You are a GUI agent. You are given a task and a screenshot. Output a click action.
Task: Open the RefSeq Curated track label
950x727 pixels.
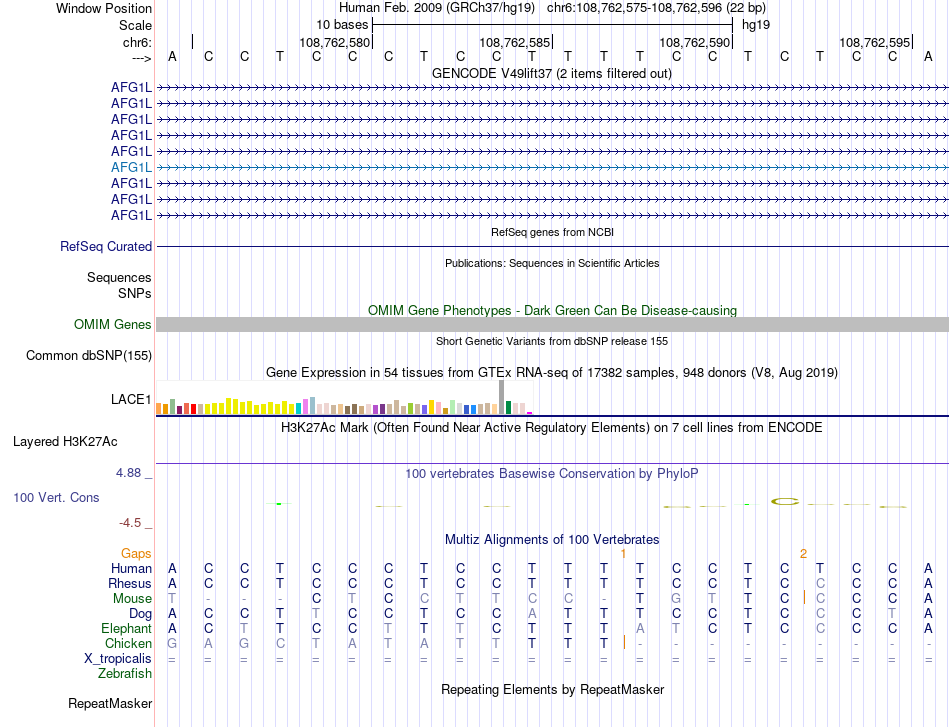click(x=106, y=247)
